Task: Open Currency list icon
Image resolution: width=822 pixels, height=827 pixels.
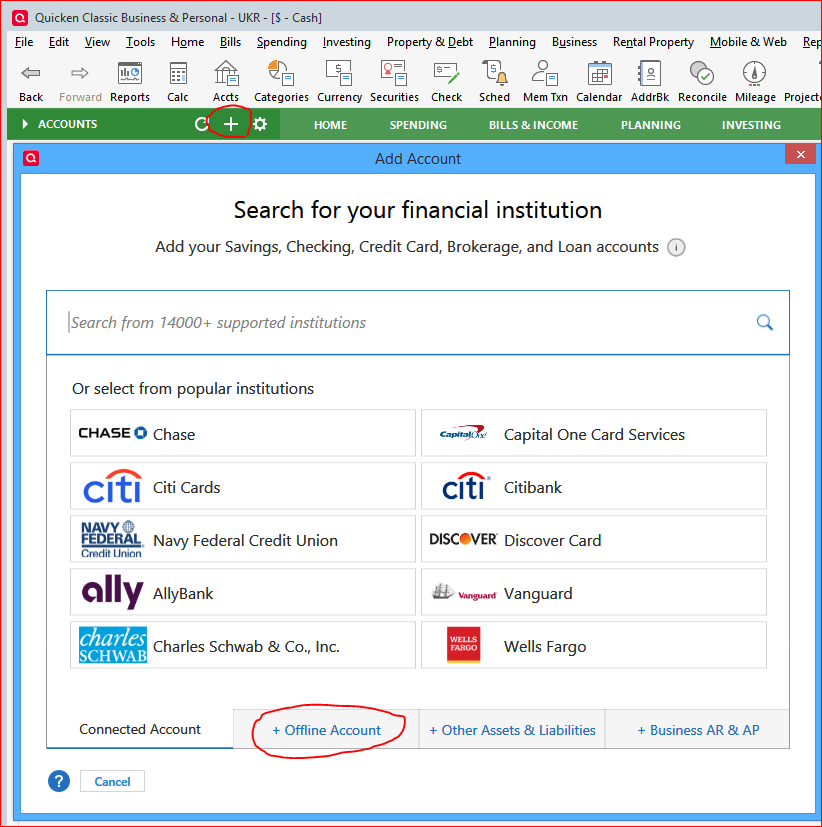Action: (x=339, y=81)
